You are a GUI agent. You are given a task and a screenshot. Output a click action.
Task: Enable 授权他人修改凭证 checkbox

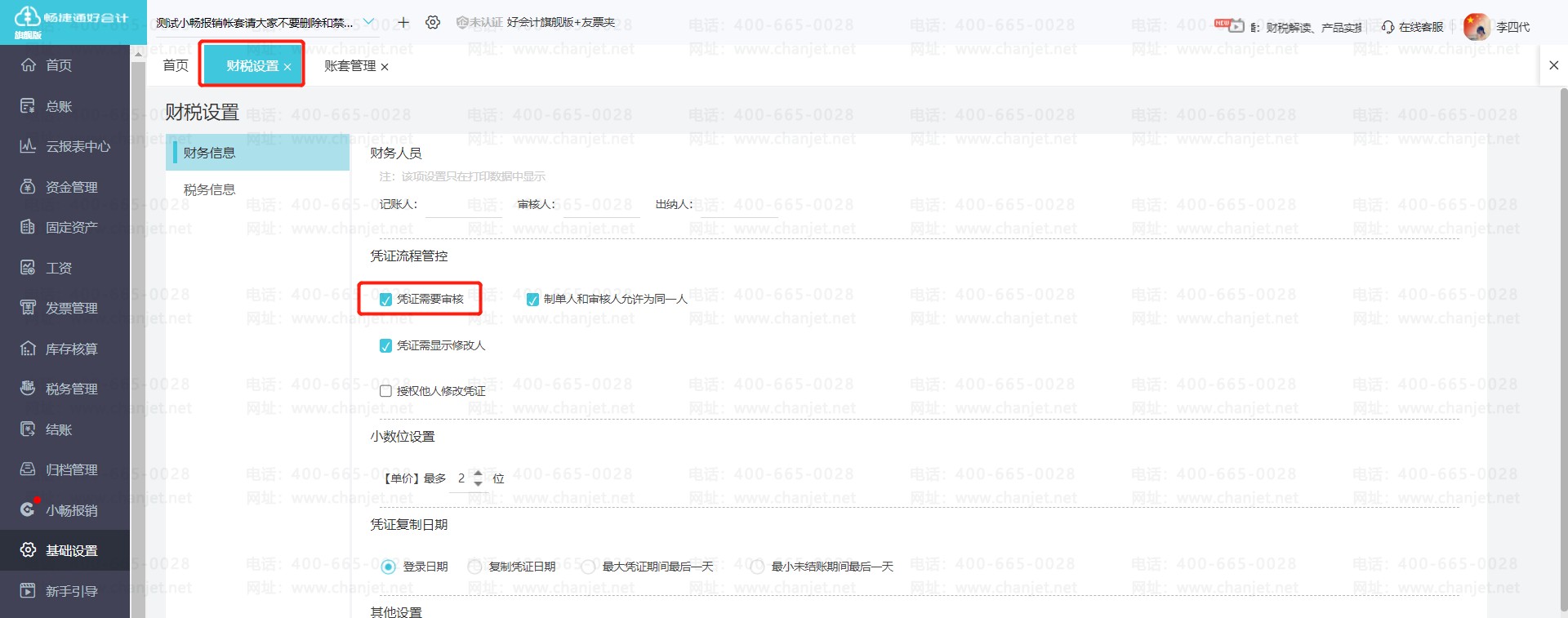[x=385, y=391]
